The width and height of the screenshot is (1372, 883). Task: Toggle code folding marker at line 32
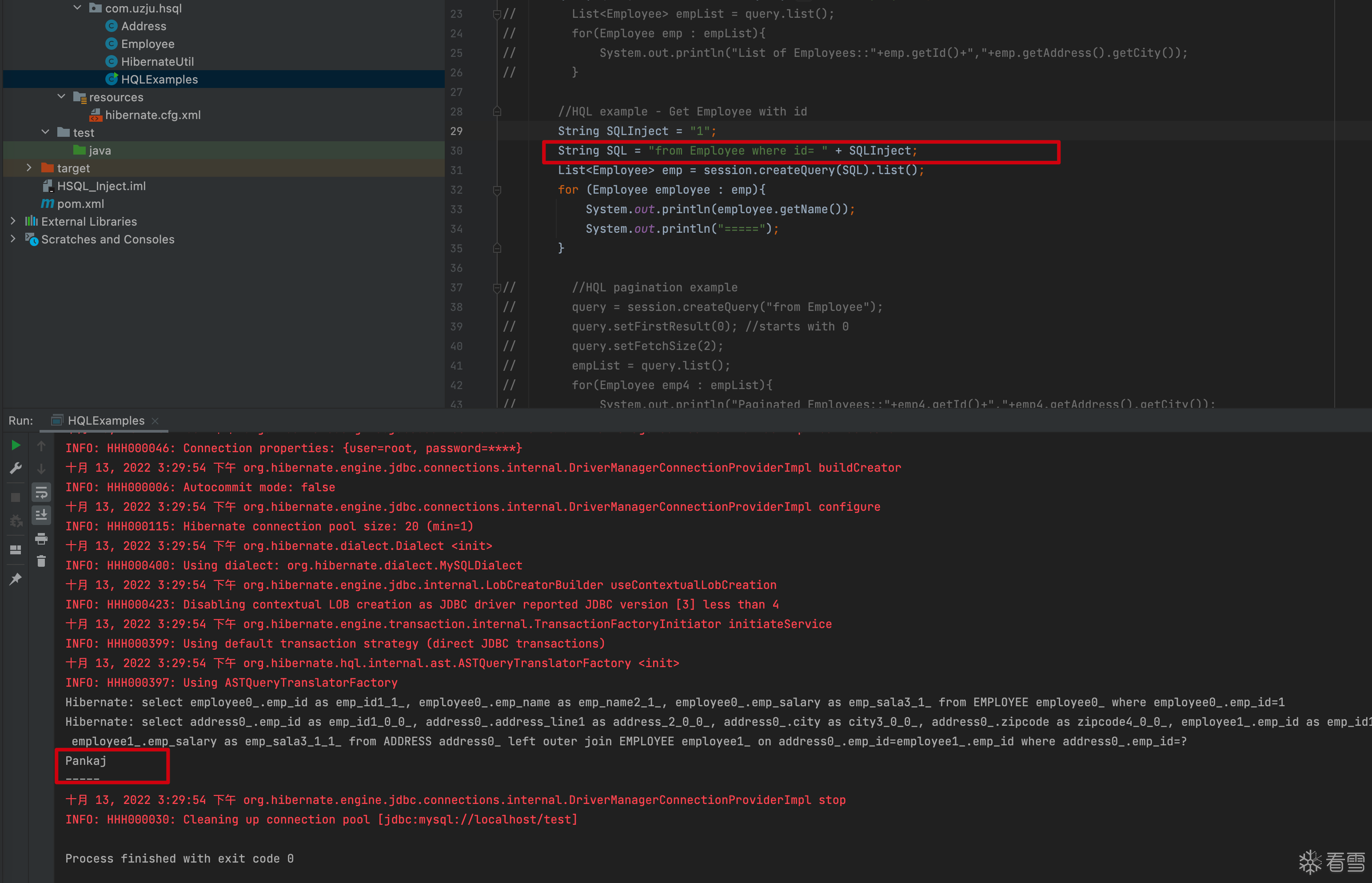497,190
